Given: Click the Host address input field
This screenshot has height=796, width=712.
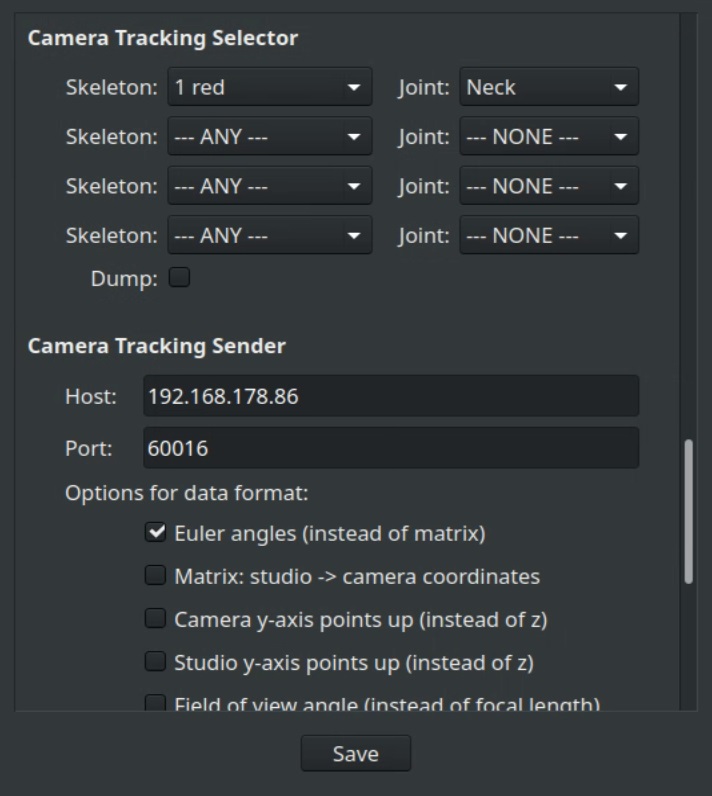Looking at the screenshot, I should (x=390, y=396).
